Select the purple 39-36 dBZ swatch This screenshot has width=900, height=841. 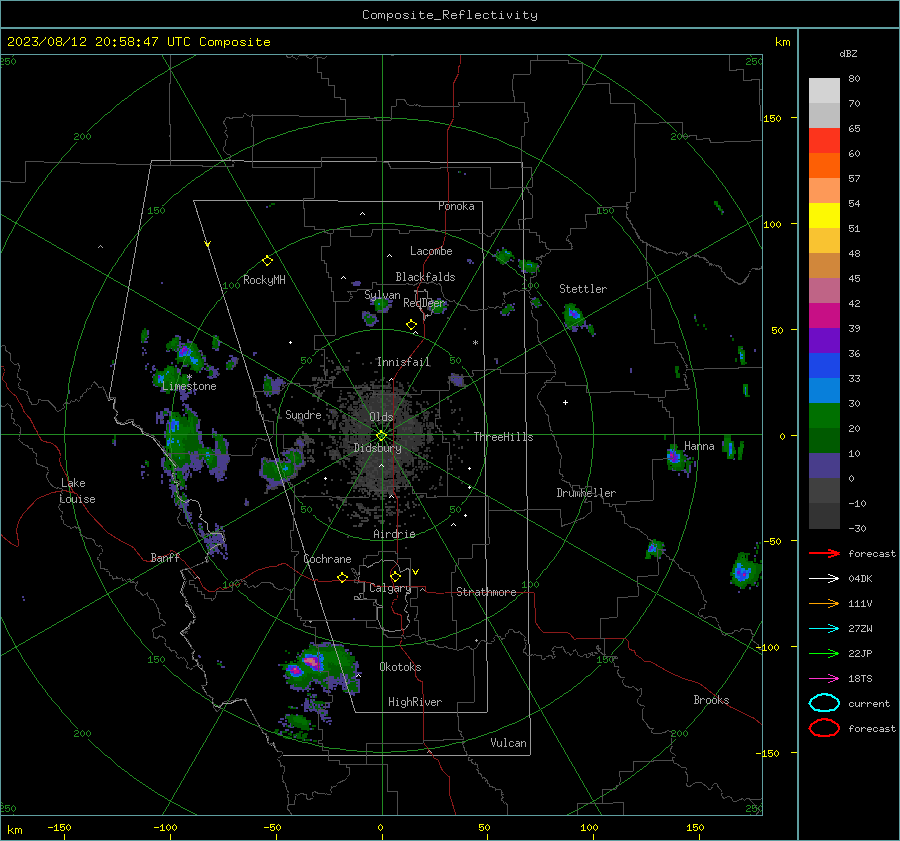click(824, 340)
